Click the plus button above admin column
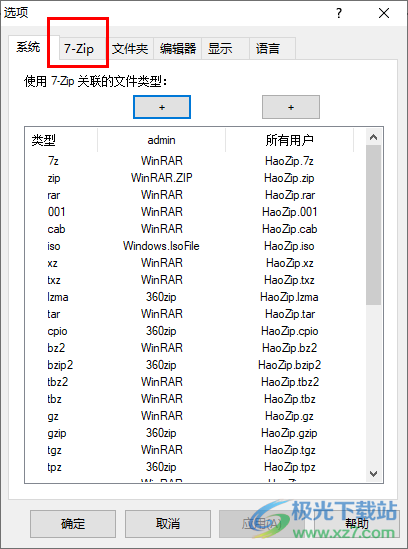This screenshot has width=408, height=549. point(162,107)
